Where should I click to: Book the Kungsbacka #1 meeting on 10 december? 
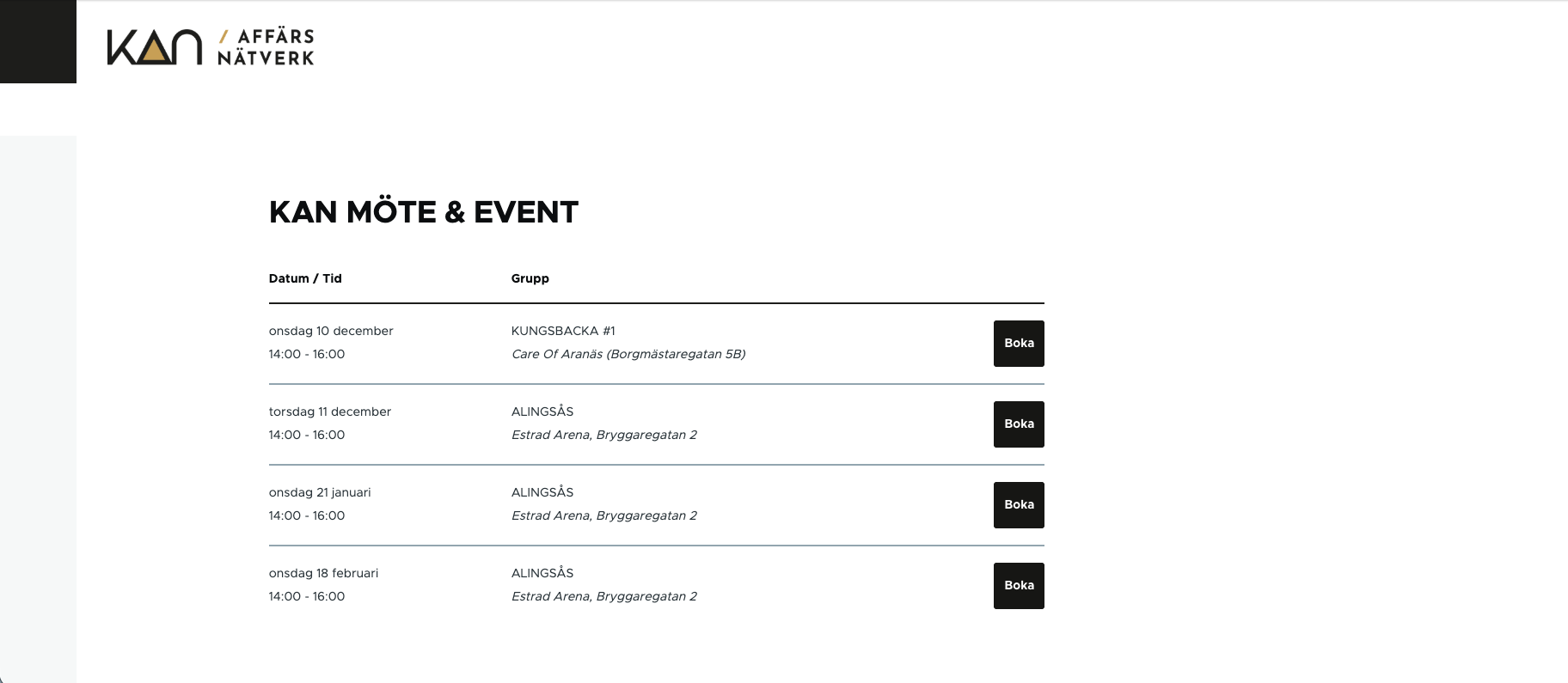click(1019, 344)
